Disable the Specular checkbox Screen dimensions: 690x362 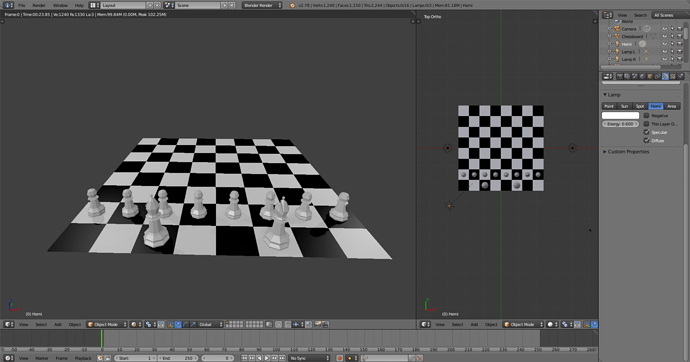646,132
